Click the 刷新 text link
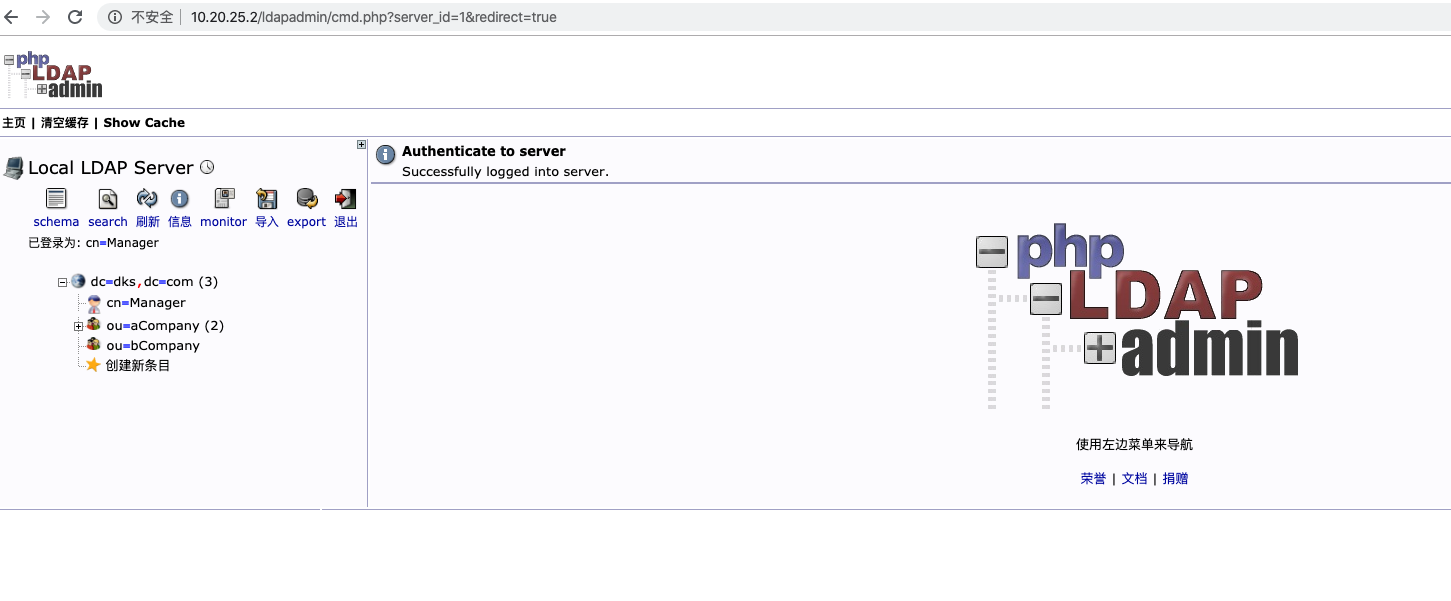This screenshot has width=1451, height=601. point(147,222)
